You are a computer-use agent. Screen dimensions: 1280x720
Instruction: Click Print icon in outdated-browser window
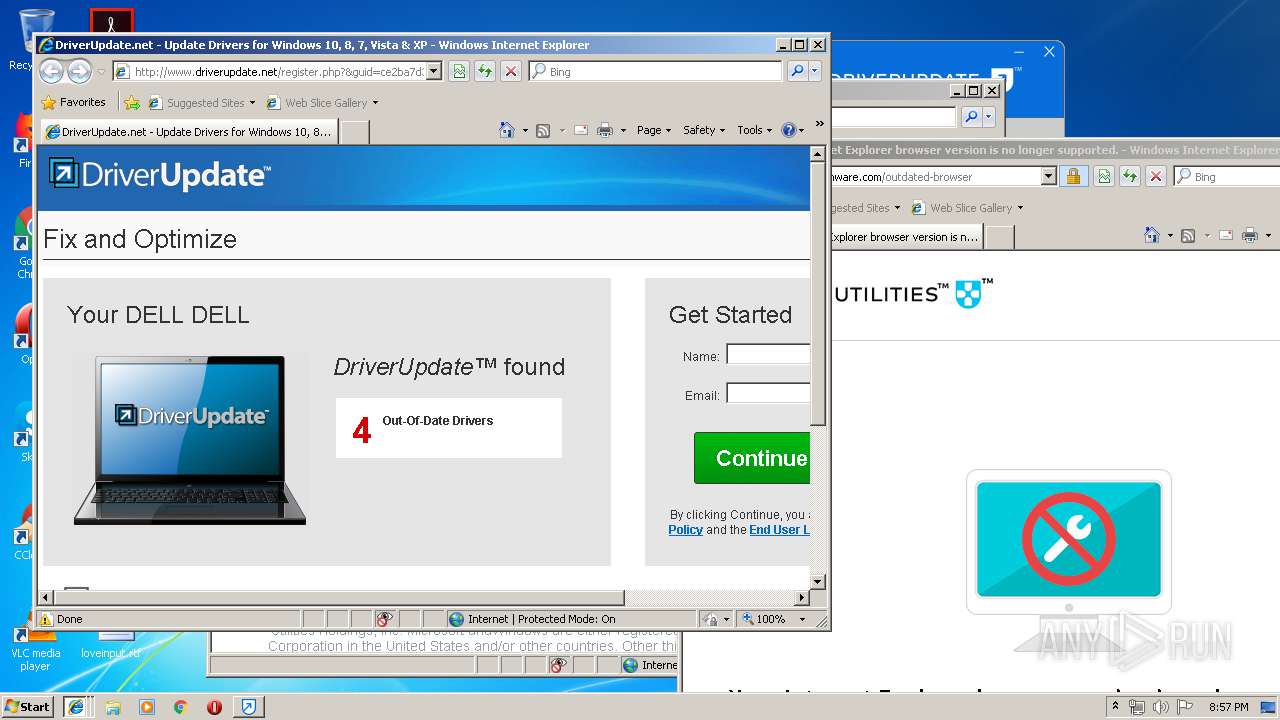point(1250,236)
